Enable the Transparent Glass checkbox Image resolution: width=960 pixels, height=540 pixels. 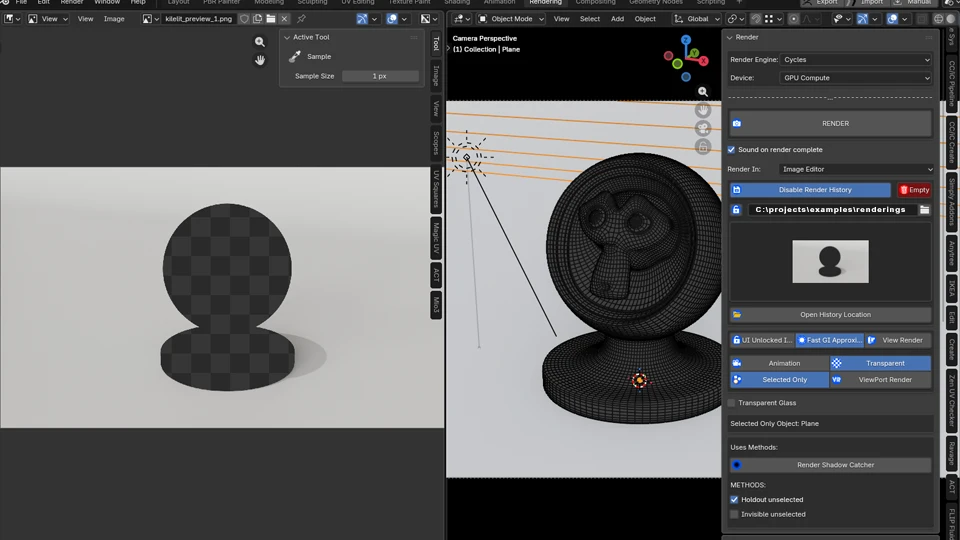tap(732, 403)
